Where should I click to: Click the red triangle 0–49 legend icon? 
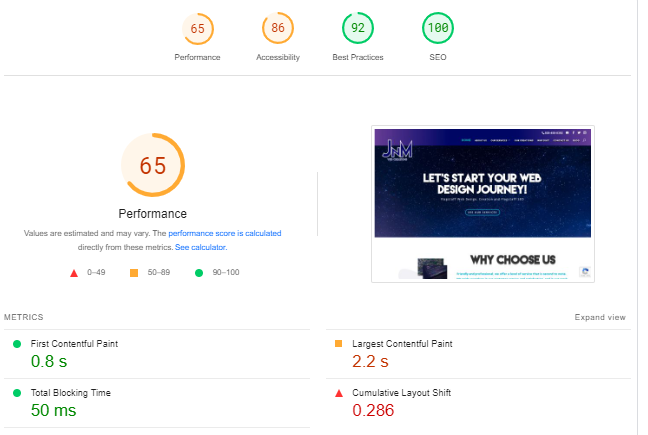click(74, 272)
